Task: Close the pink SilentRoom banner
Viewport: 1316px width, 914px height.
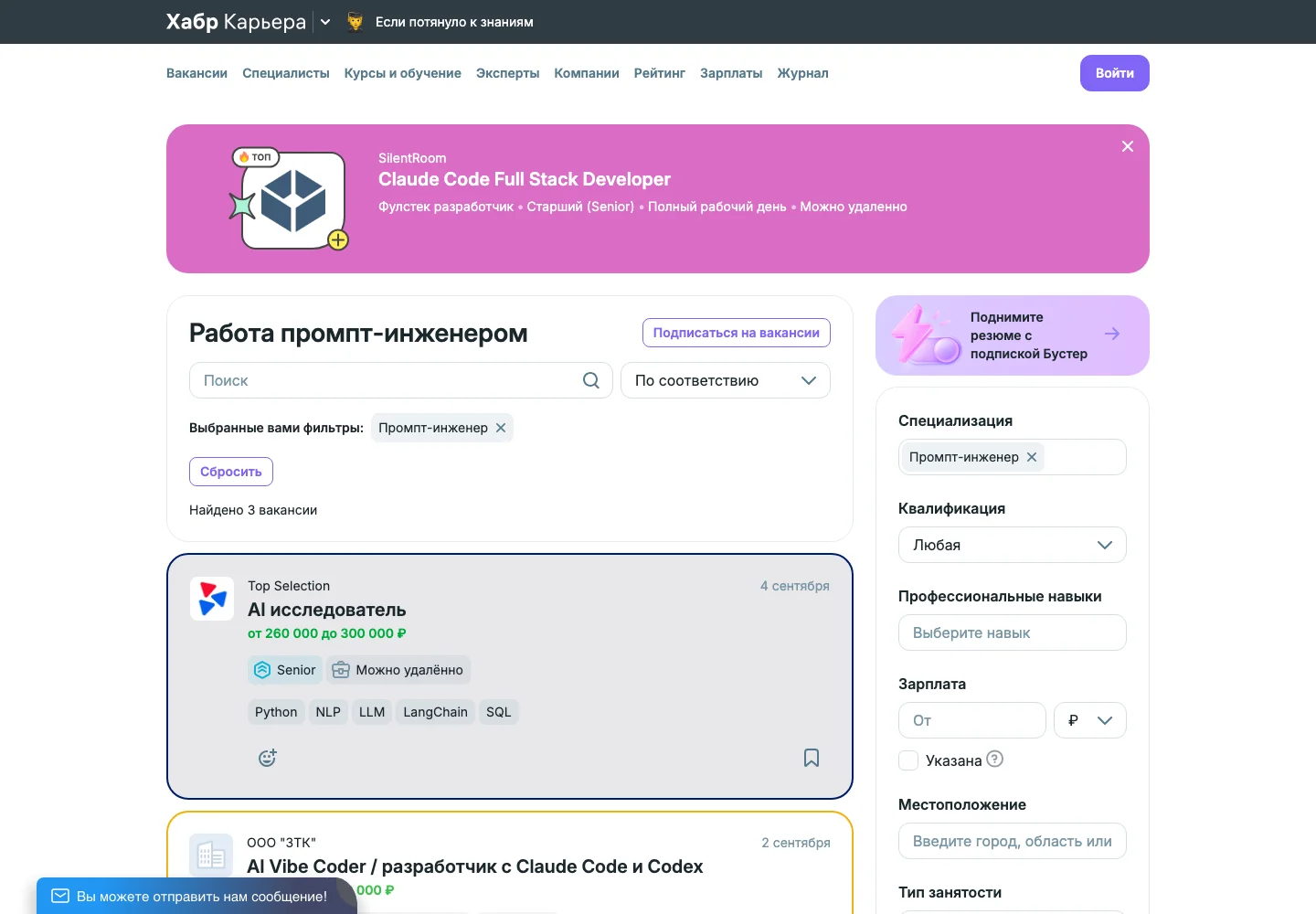Action: [x=1128, y=146]
